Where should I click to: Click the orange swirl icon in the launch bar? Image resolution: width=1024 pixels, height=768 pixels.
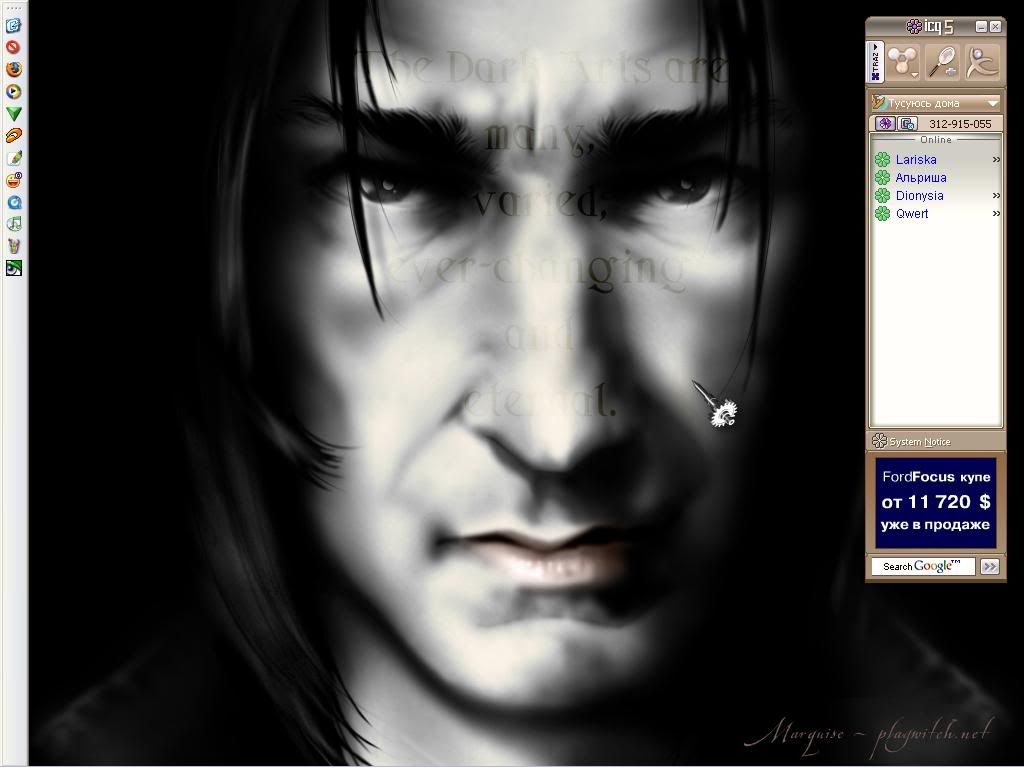click(14, 135)
